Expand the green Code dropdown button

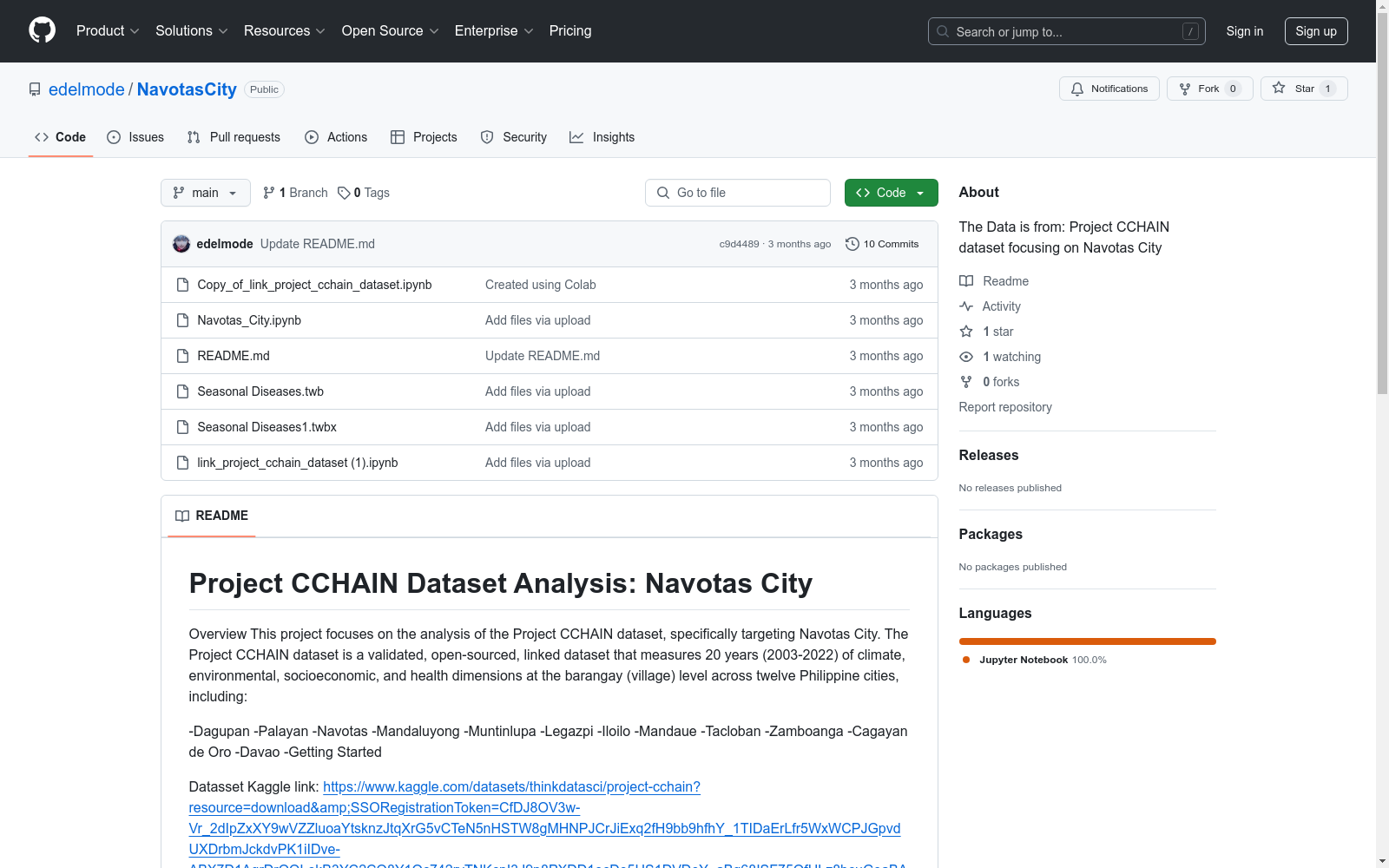(x=891, y=193)
